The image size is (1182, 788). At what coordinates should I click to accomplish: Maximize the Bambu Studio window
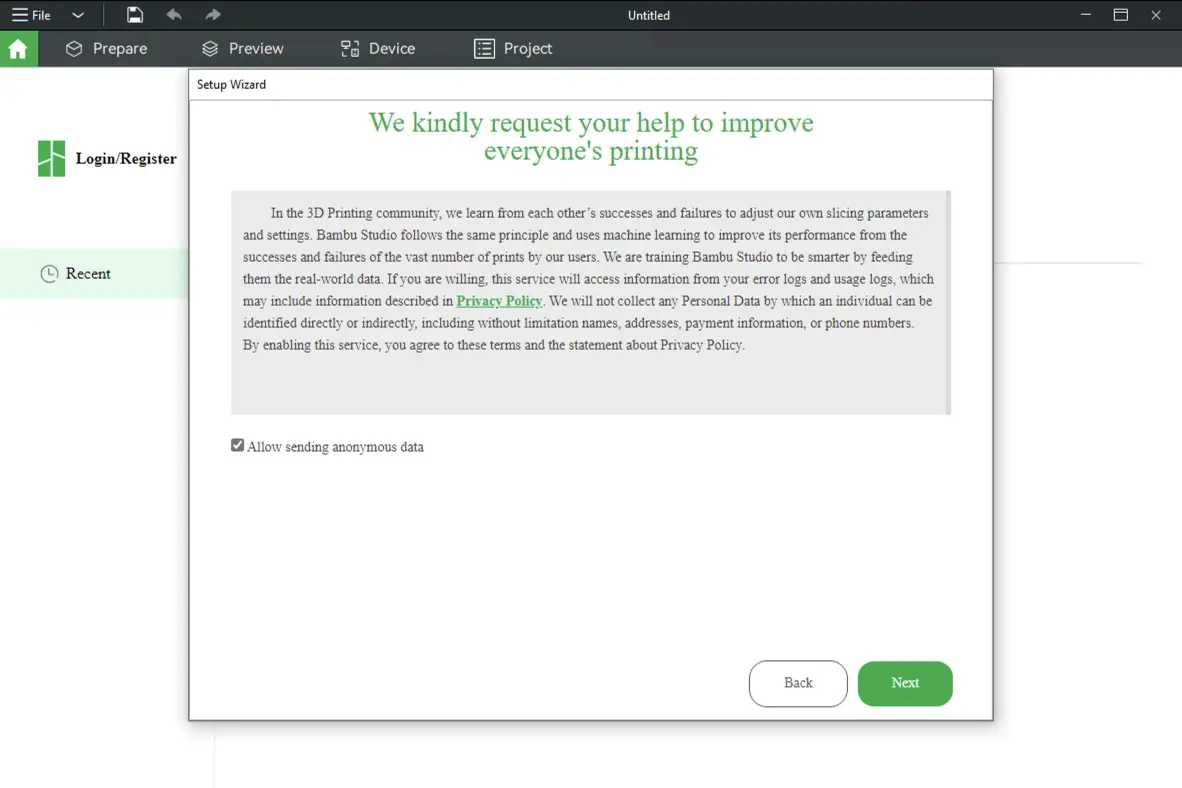click(x=1121, y=14)
